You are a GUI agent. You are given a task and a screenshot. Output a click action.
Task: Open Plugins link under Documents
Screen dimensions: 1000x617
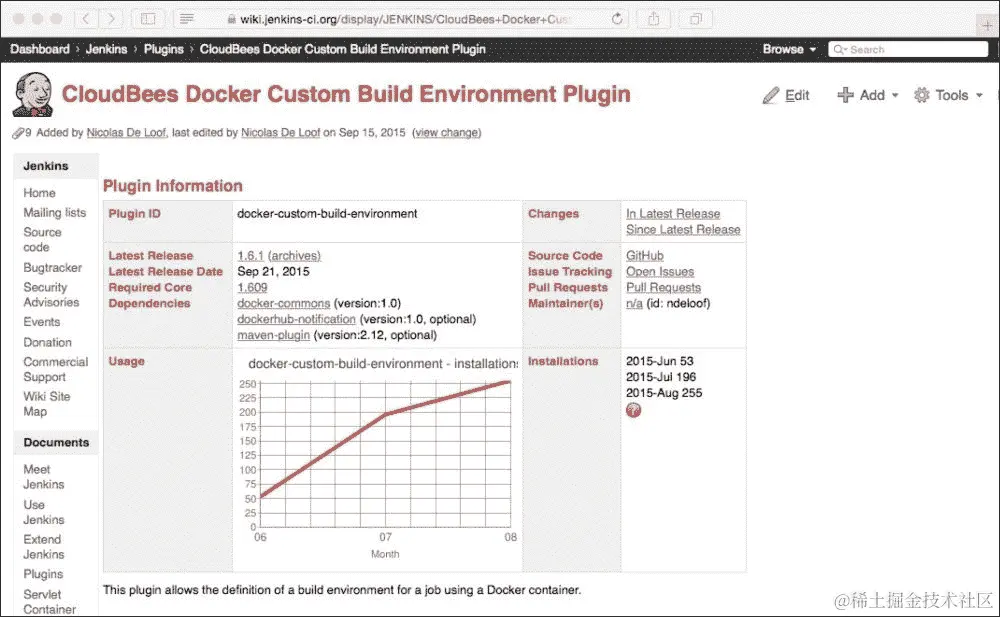coord(43,574)
